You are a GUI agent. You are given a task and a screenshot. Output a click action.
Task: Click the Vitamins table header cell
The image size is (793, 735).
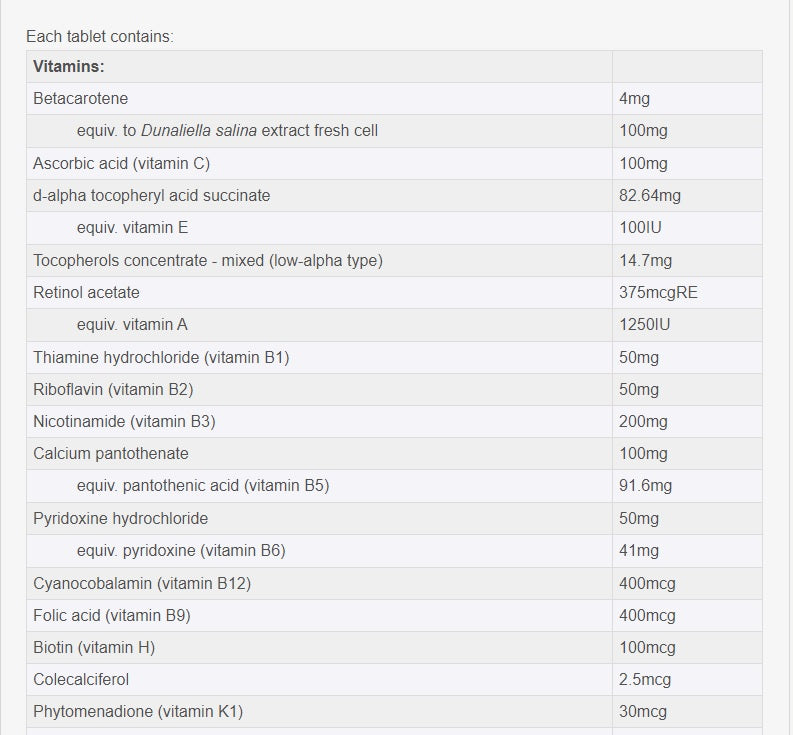coord(69,67)
